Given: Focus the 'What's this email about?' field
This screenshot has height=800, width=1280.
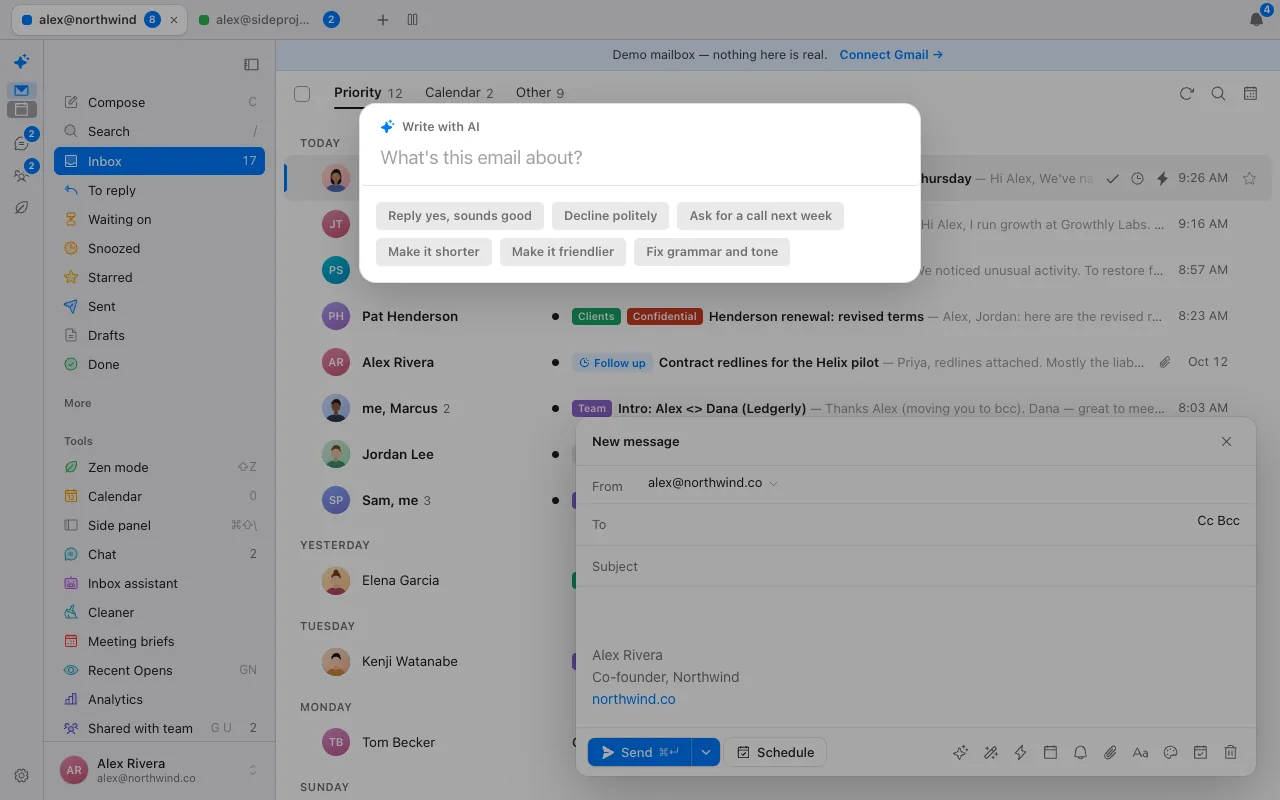Looking at the screenshot, I should click(x=640, y=158).
